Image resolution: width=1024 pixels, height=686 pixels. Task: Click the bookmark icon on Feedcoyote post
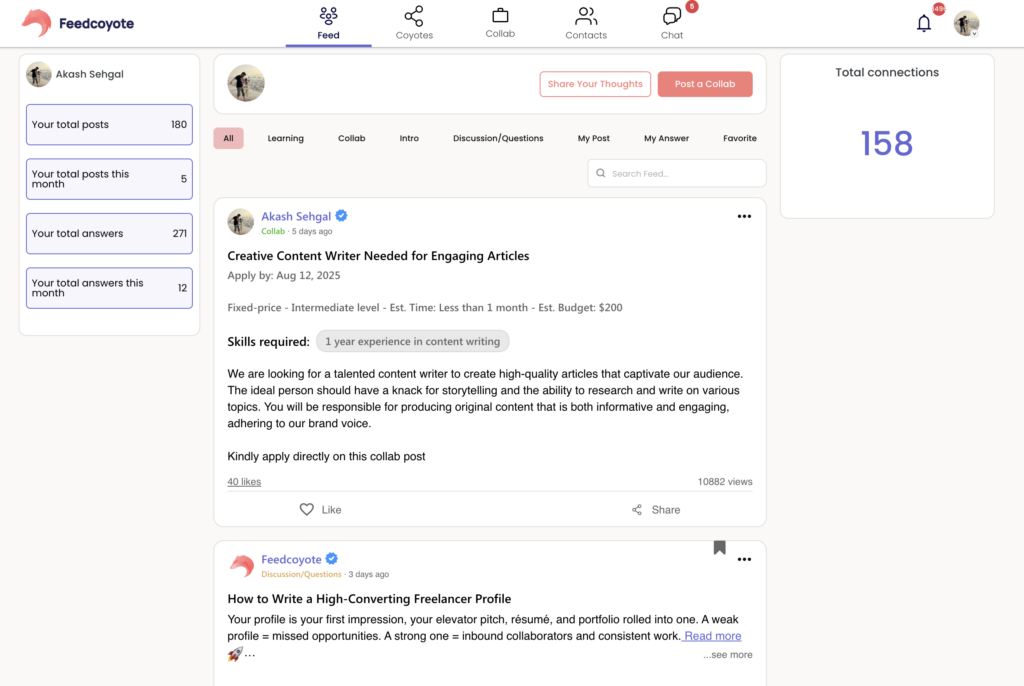click(x=719, y=547)
